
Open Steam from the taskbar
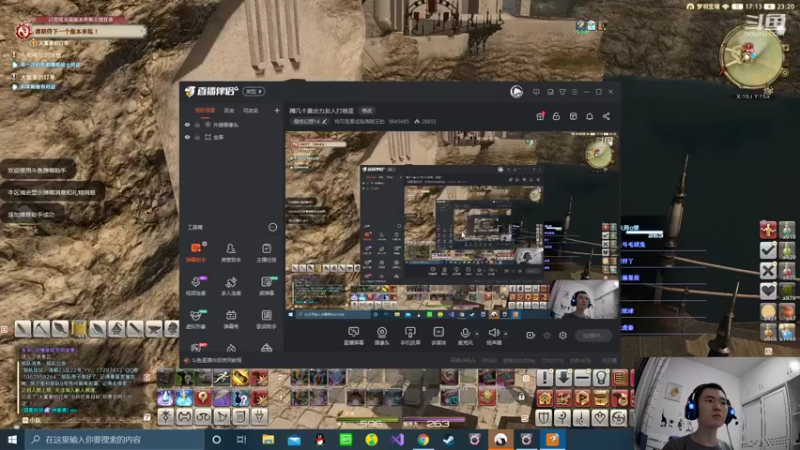tap(448, 439)
